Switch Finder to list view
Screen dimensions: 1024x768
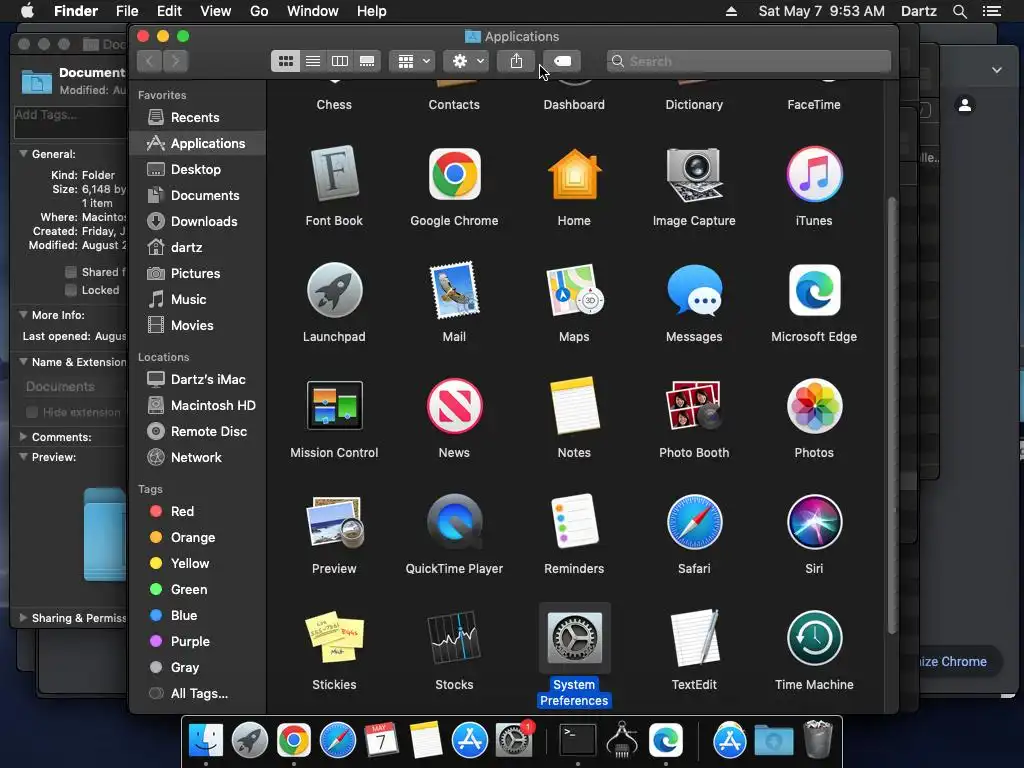pos(313,61)
